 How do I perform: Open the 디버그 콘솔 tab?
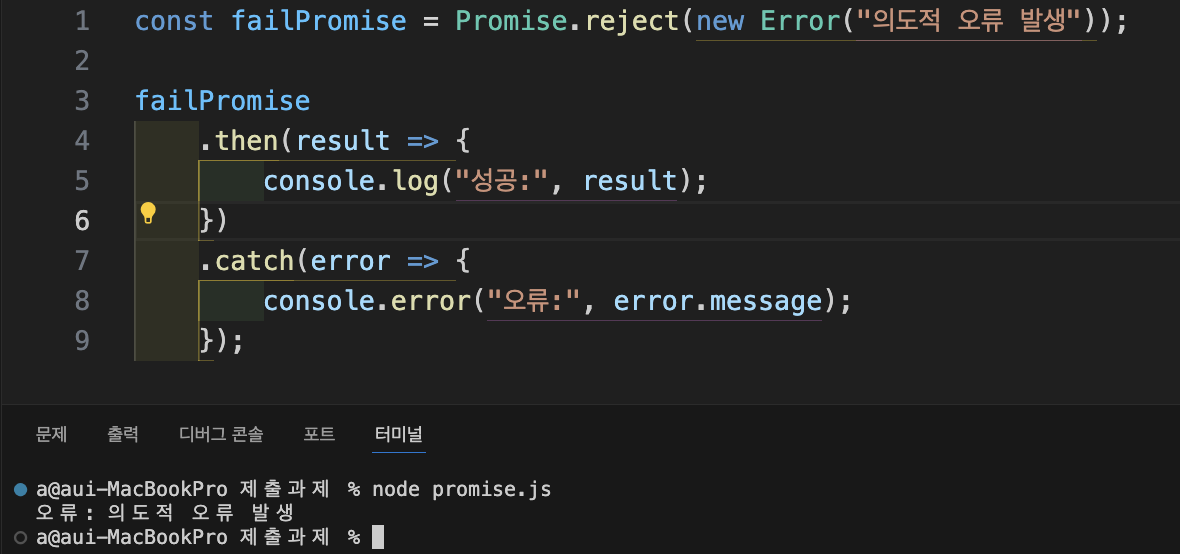tap(221, 434)
